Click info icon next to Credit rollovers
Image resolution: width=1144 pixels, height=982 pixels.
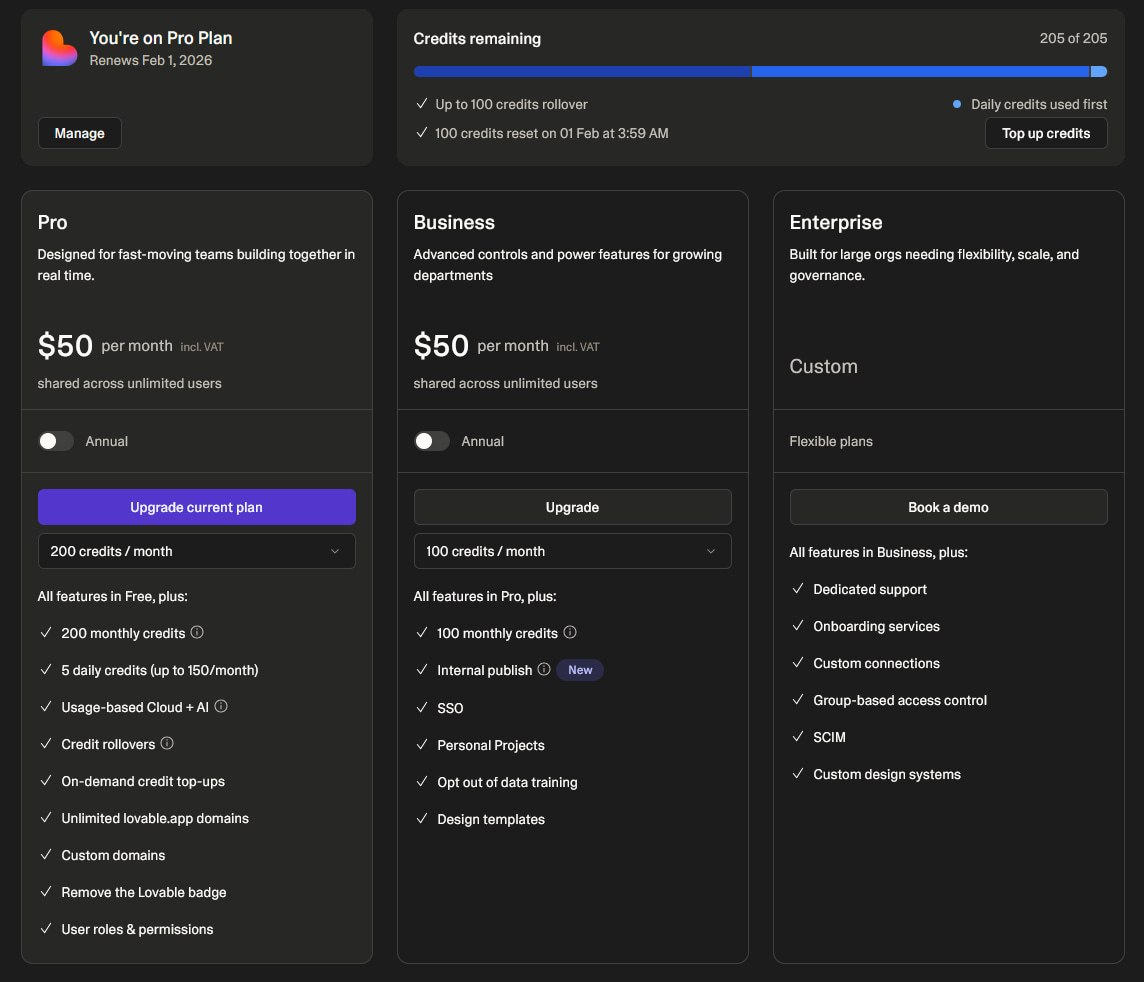(x=167, y=744)
